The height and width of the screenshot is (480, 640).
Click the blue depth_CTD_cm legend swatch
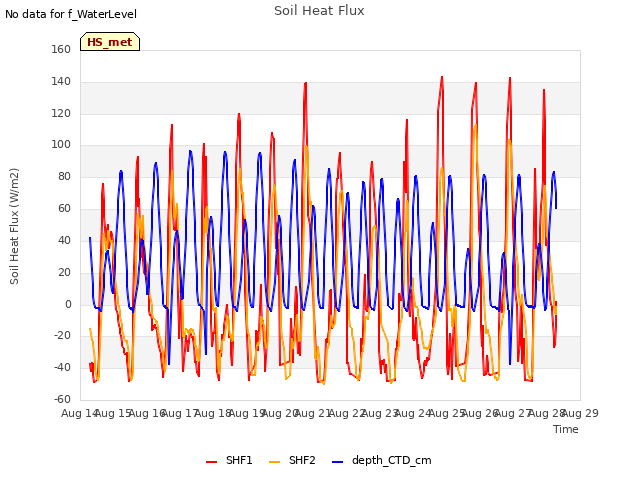(338, 462)
